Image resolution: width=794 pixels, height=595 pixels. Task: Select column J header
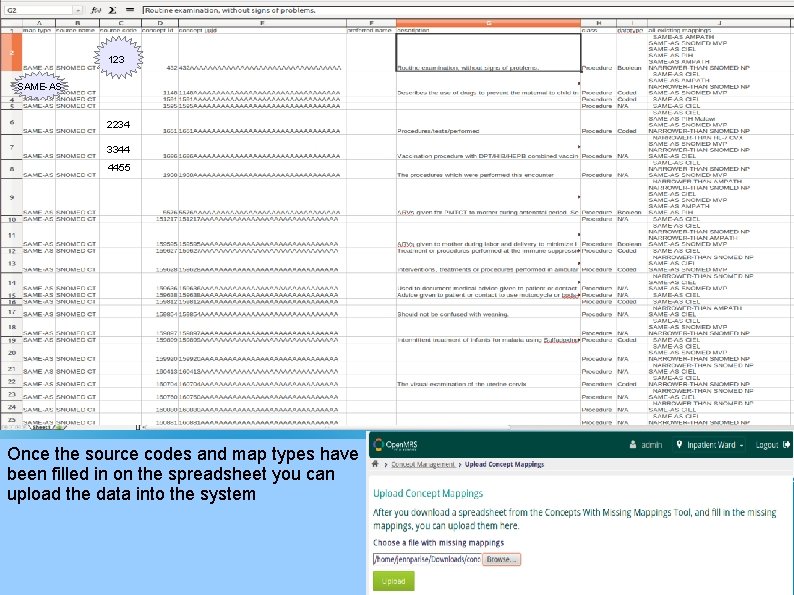(x=720, y=23)
